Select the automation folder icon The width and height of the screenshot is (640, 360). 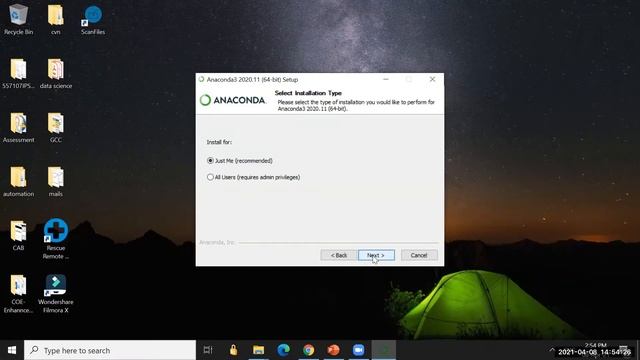tap(18, 182)
